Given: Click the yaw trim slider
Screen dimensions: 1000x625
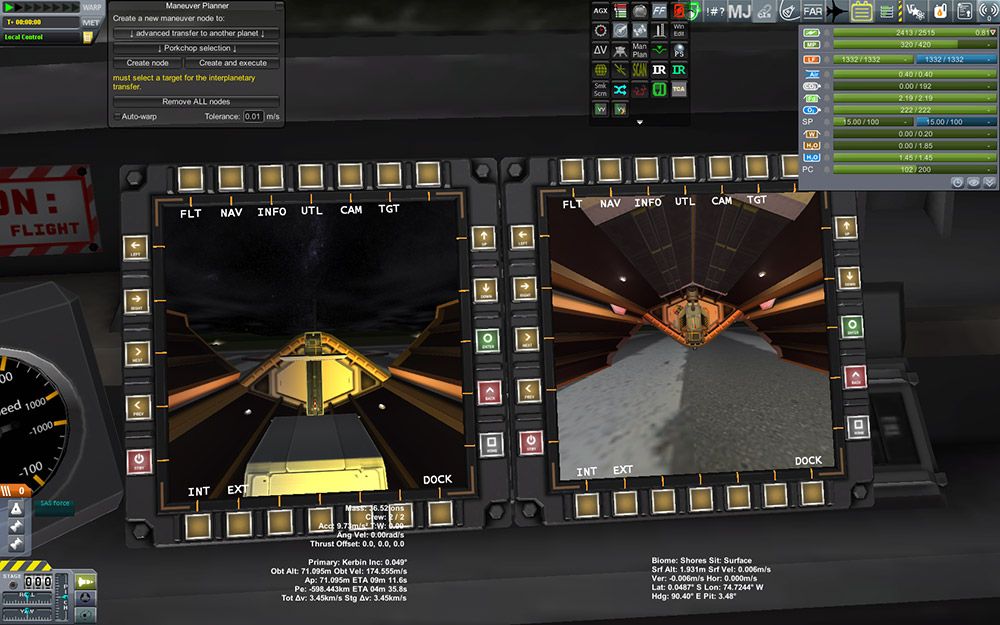Looking at the screenshot, I should tap(26, 616).
